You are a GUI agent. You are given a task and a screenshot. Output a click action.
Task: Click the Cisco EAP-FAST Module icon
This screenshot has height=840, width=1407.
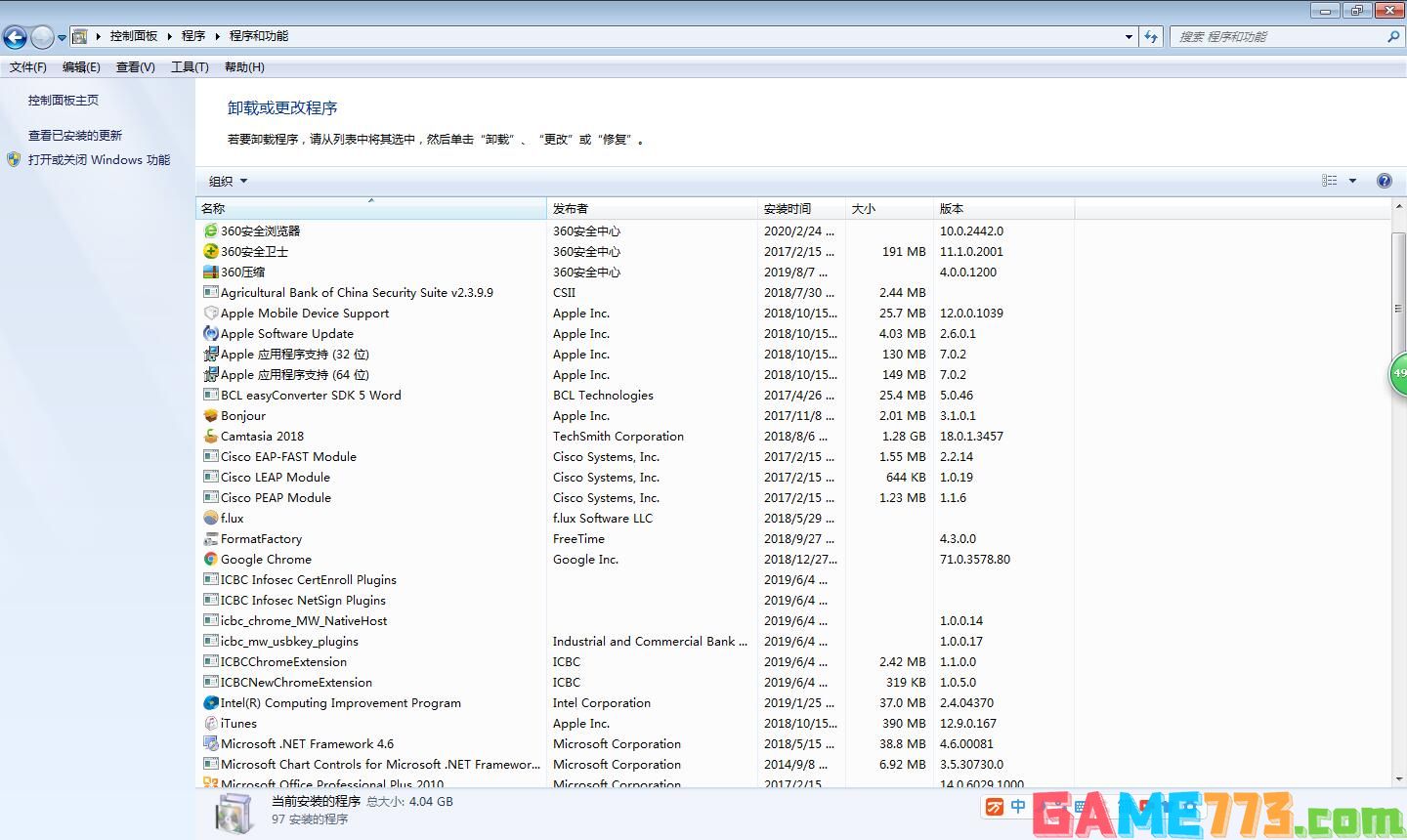pyautogui.click(x=210, y=456)
